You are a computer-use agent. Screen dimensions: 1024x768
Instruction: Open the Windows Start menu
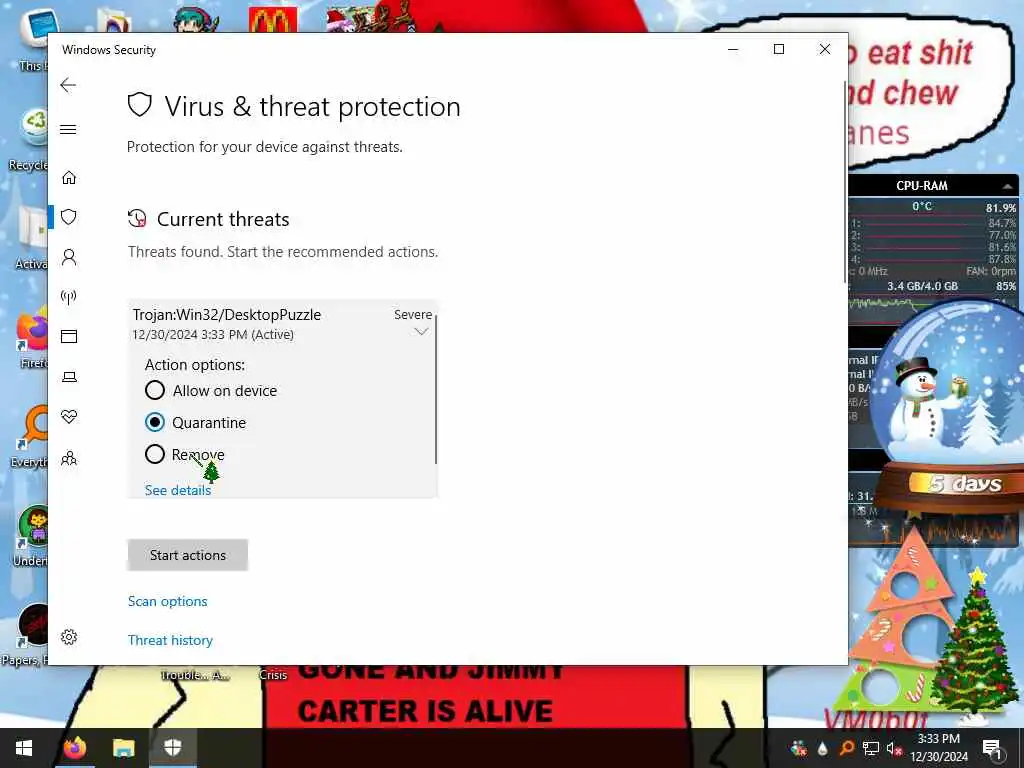click(x=24, y=748)
